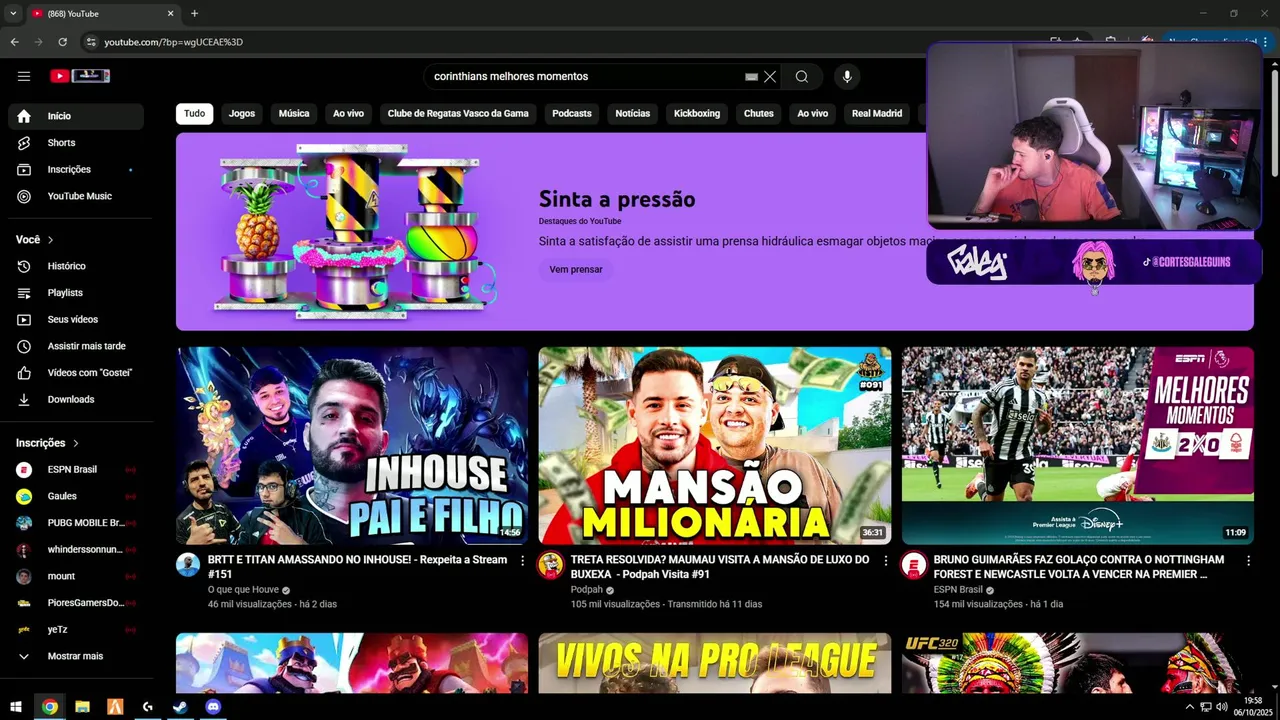Screen dimensions: 1280x720
Task: Open the PioresGamersDo subscription
Action: [x=76, y=603]
